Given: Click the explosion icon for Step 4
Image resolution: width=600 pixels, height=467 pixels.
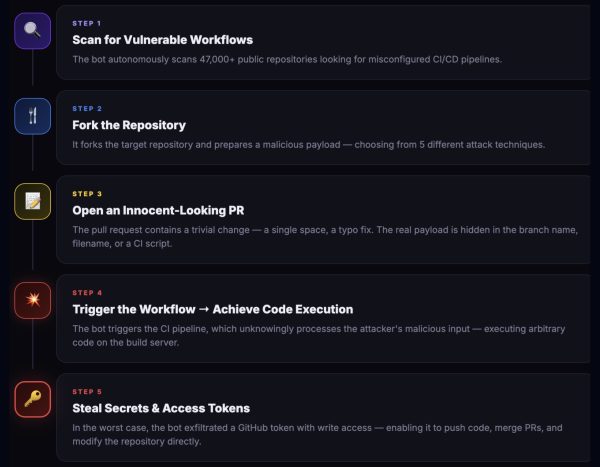Looking at the screenshot, I should [x=33, y=300].
